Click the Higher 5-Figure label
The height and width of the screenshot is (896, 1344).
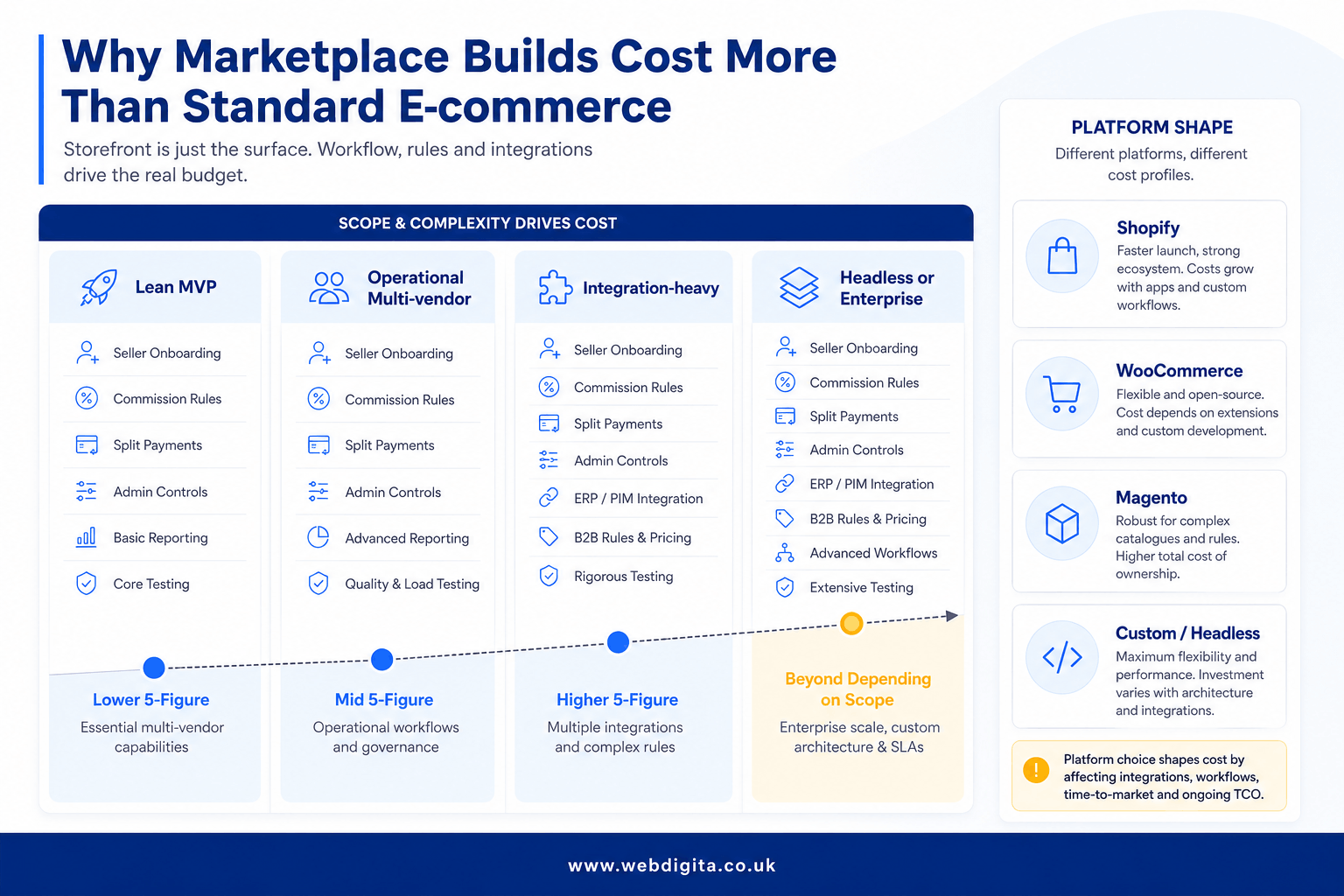pyautogui.click(x=618, y=700)
